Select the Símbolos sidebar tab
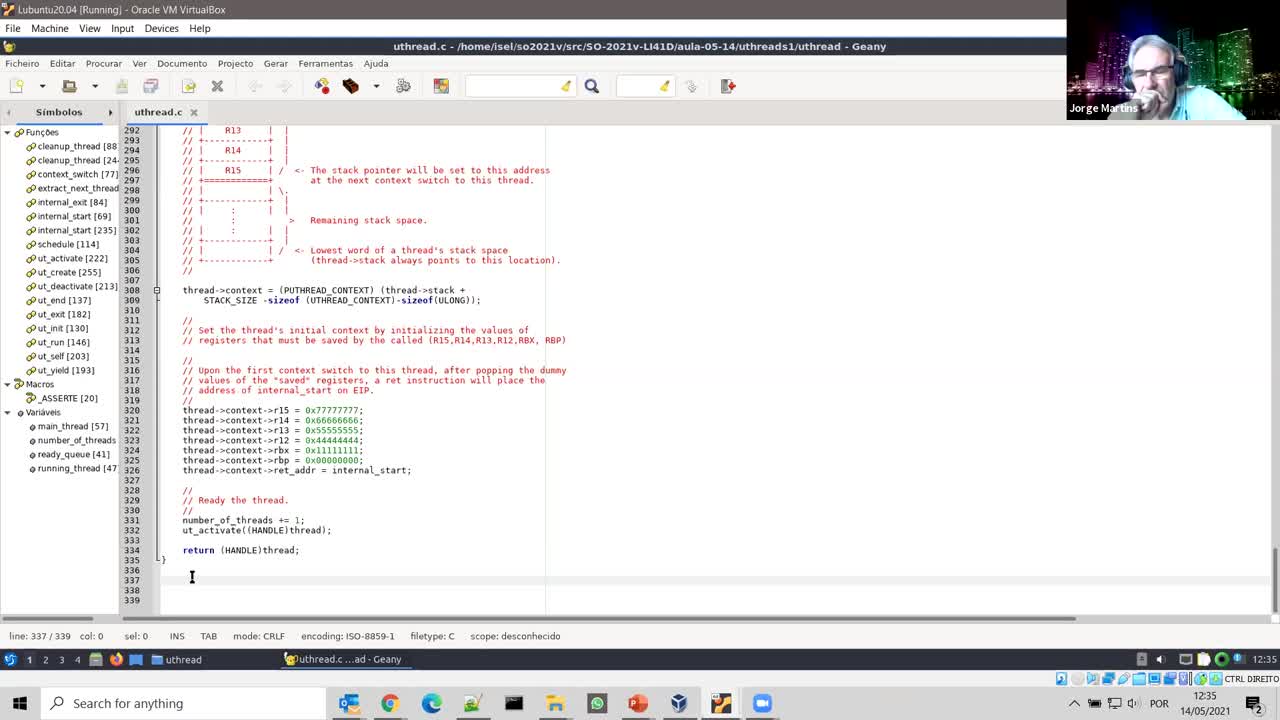Screen dimensions: 1280x720 pyautogui.click(x=59, y=112)
